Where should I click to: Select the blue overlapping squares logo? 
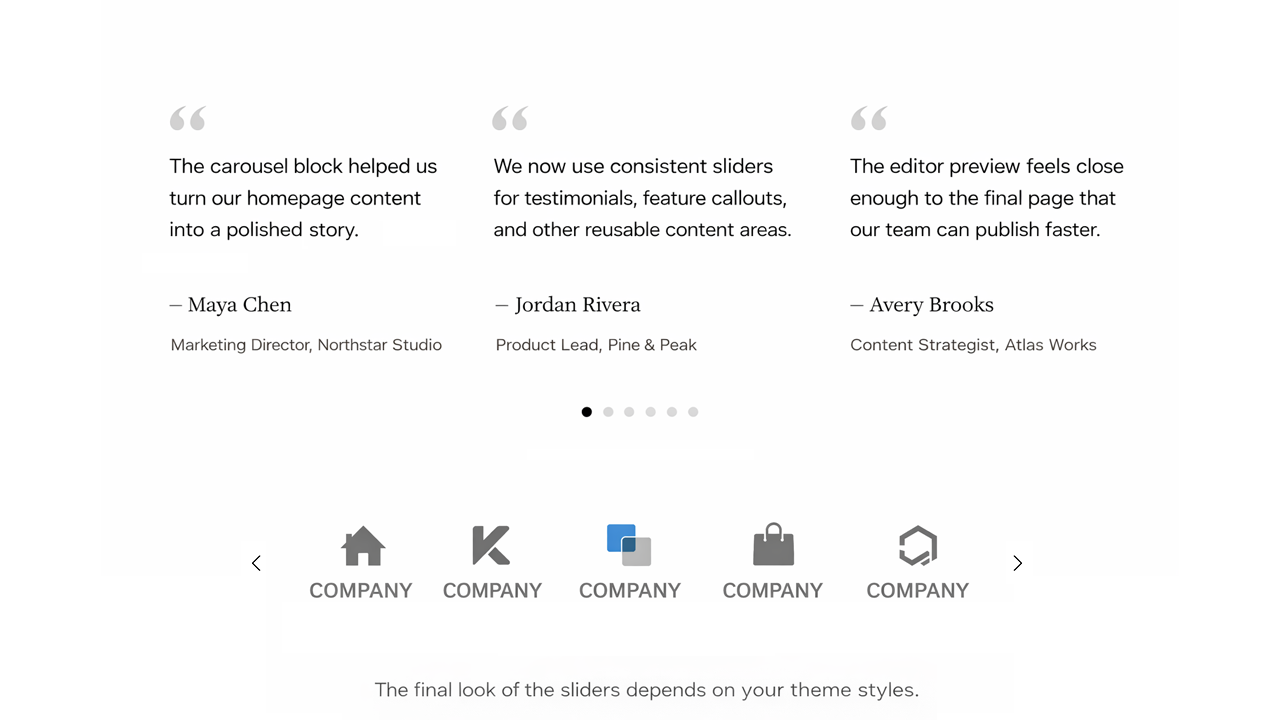629,546
